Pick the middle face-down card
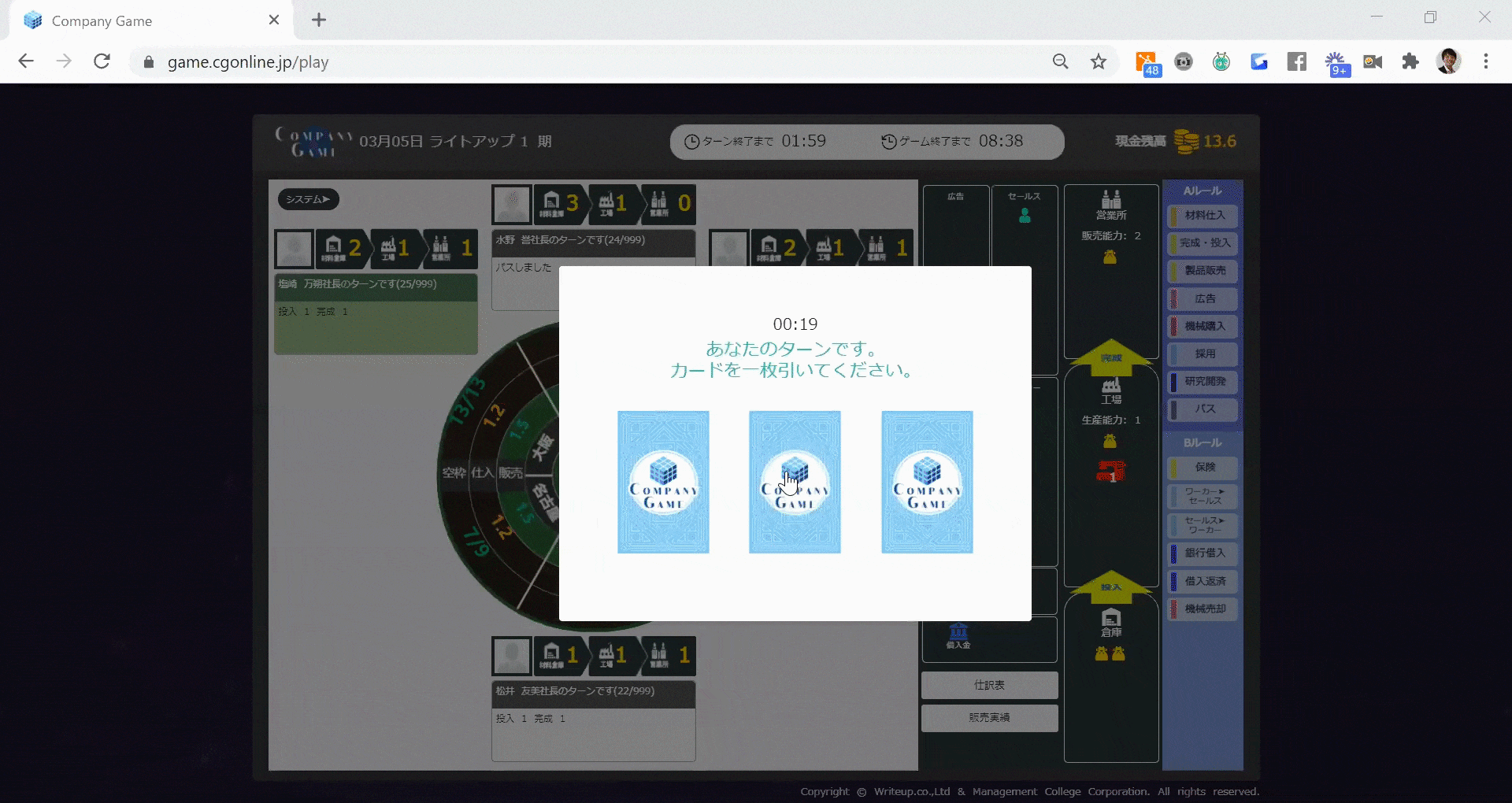Viewport: 1512px width, 803px height. pos(795,482)
